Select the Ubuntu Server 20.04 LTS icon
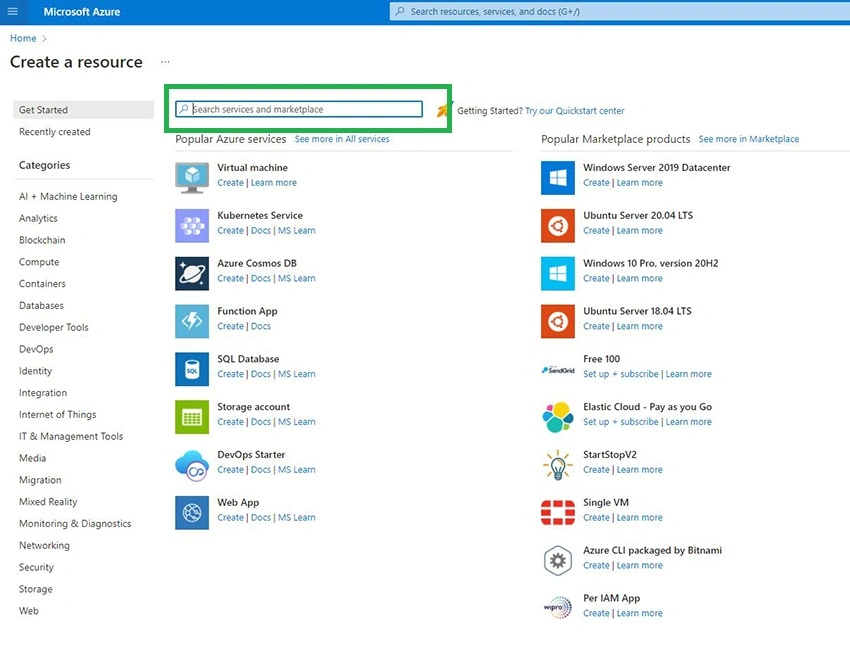 click(x=558, y=226)
